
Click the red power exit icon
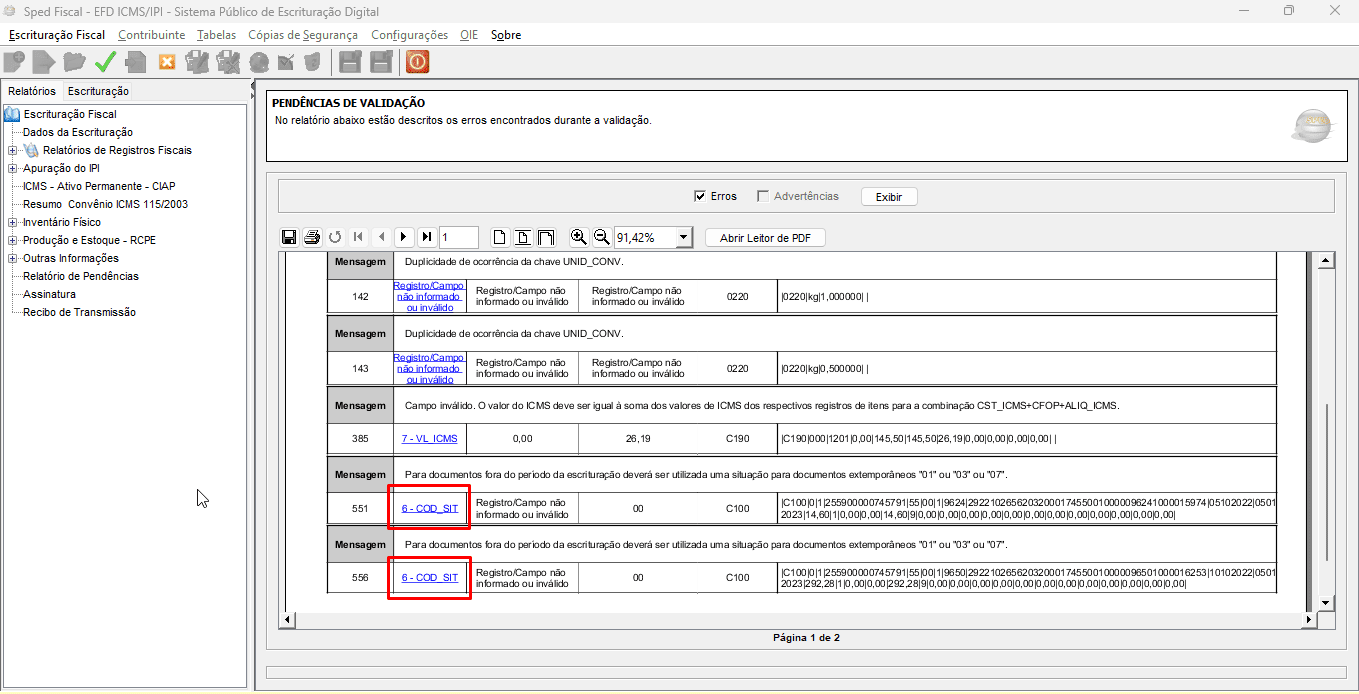(x=417, y=62)
